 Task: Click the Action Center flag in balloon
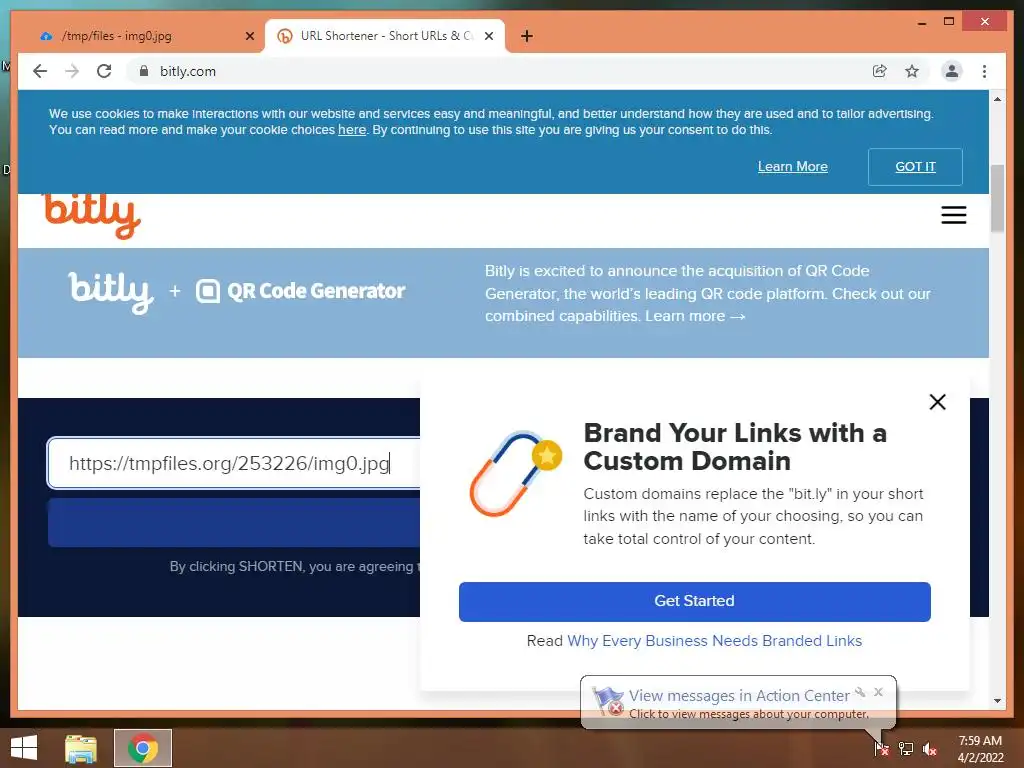[x=608, y=701]
